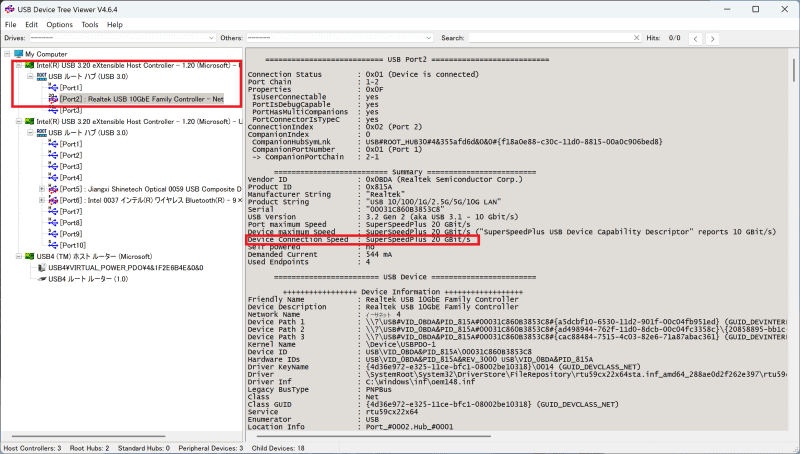Select Port8 under the second root hub

pos(70,222)
